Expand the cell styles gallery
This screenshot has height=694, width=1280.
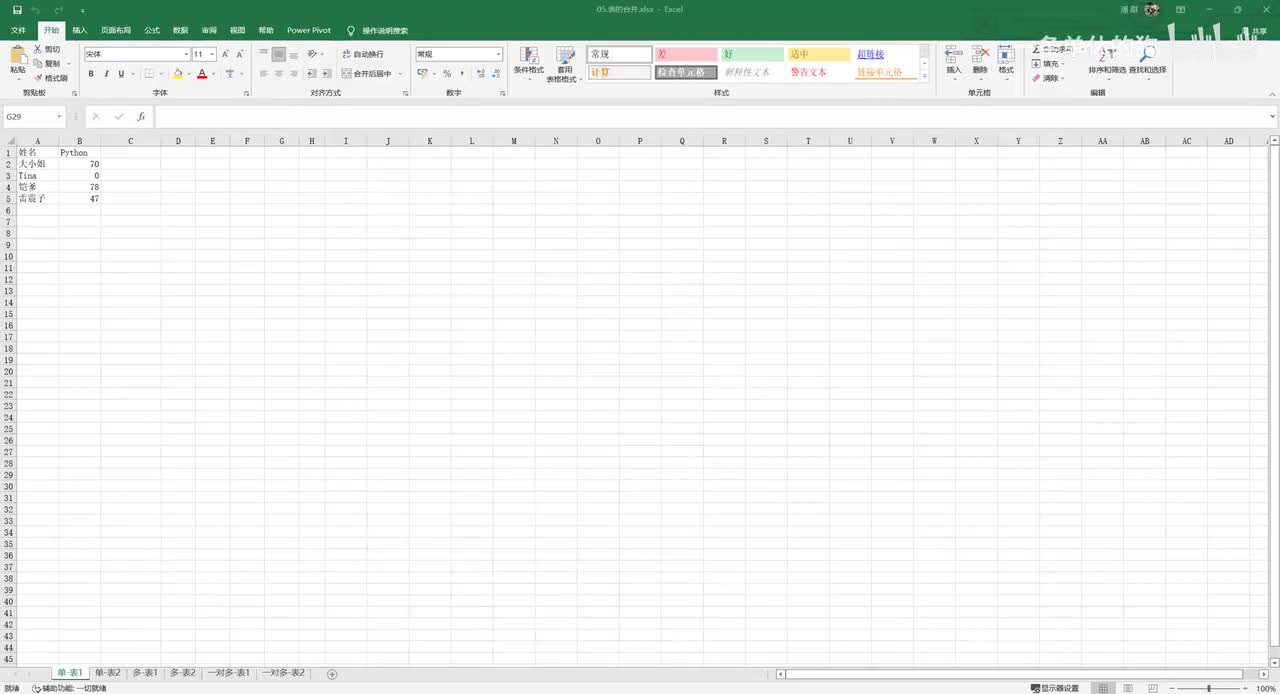tap(924, 76)
